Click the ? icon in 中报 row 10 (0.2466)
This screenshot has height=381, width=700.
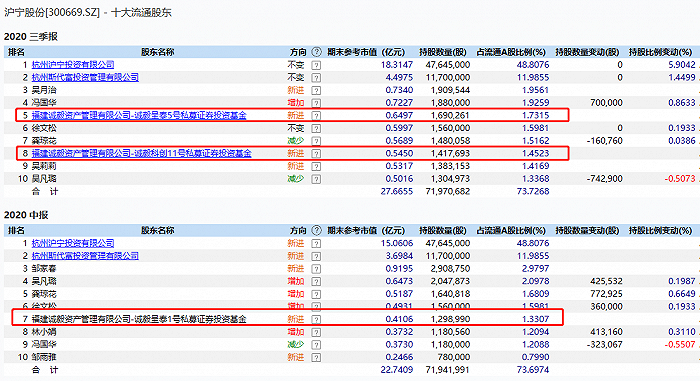click(316, 358)
